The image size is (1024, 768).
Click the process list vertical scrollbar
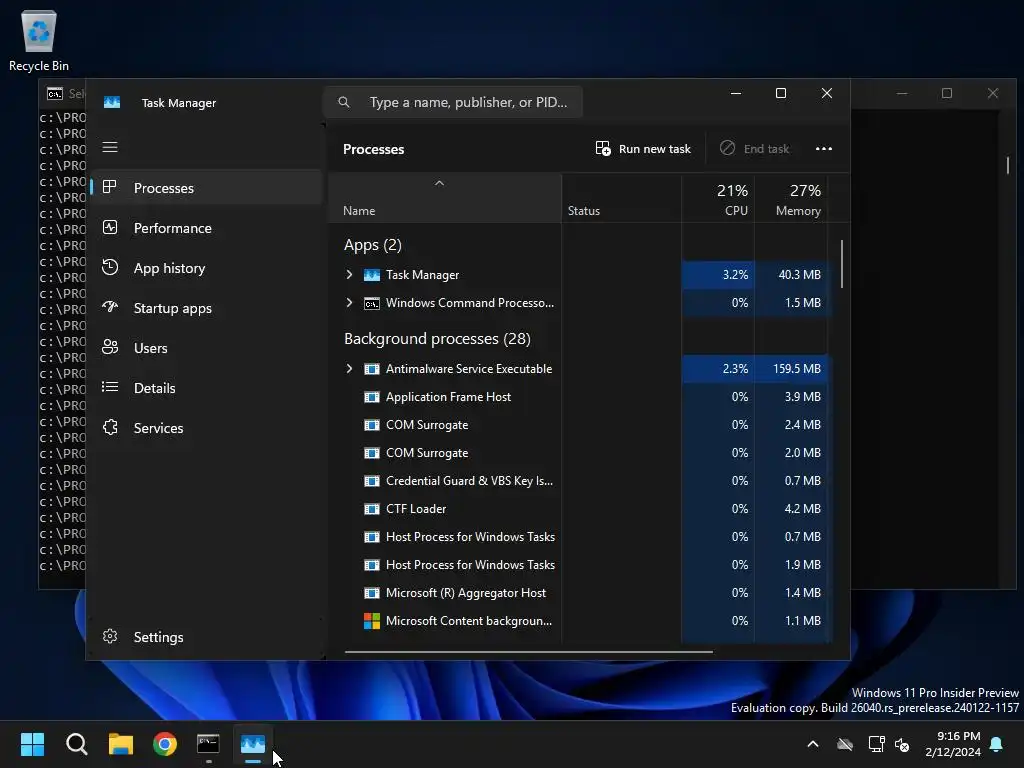coord(842,264)
